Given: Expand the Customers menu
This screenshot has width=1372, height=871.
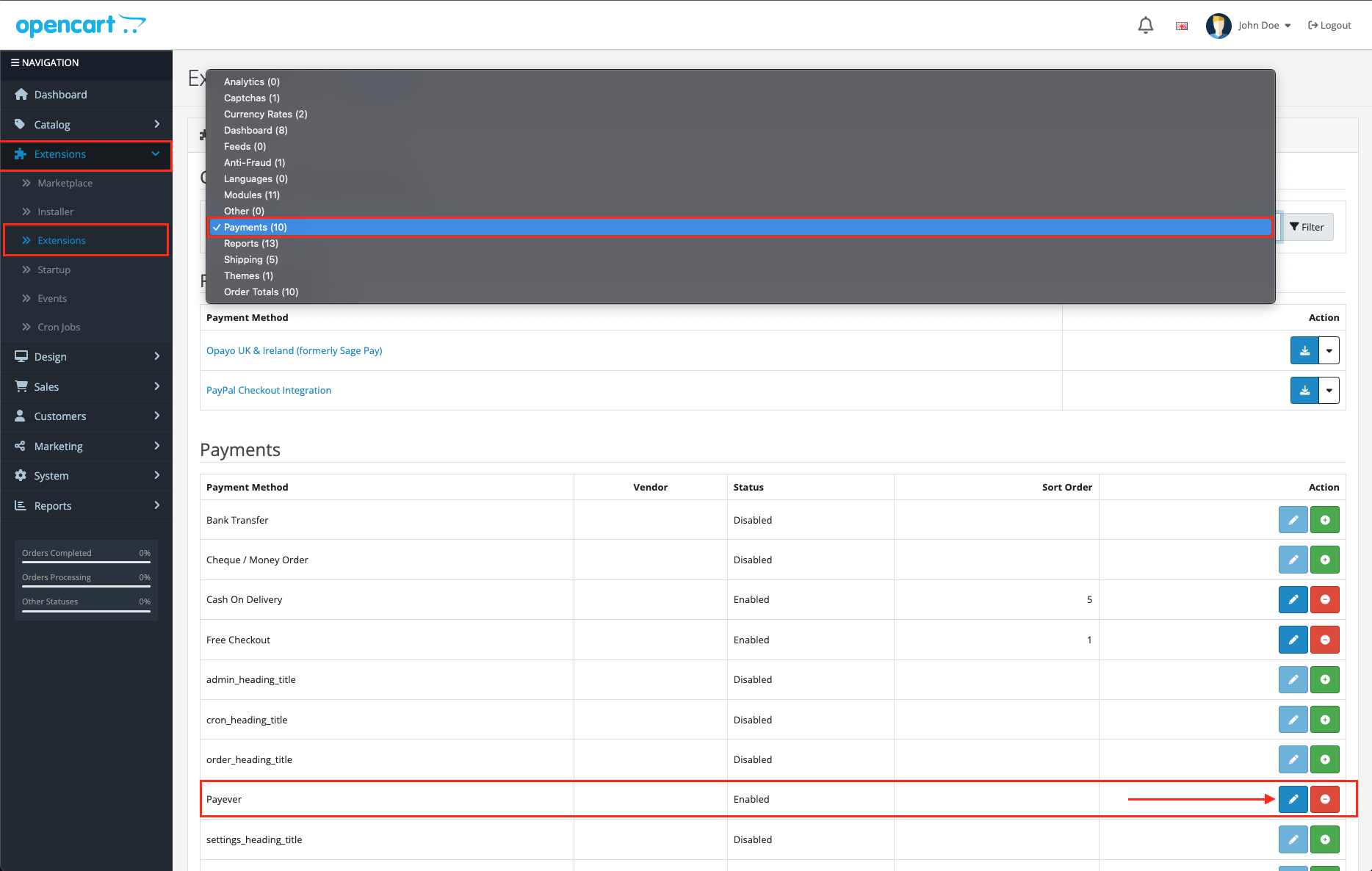Looking at the screenshot, I should tap(86, 416).
